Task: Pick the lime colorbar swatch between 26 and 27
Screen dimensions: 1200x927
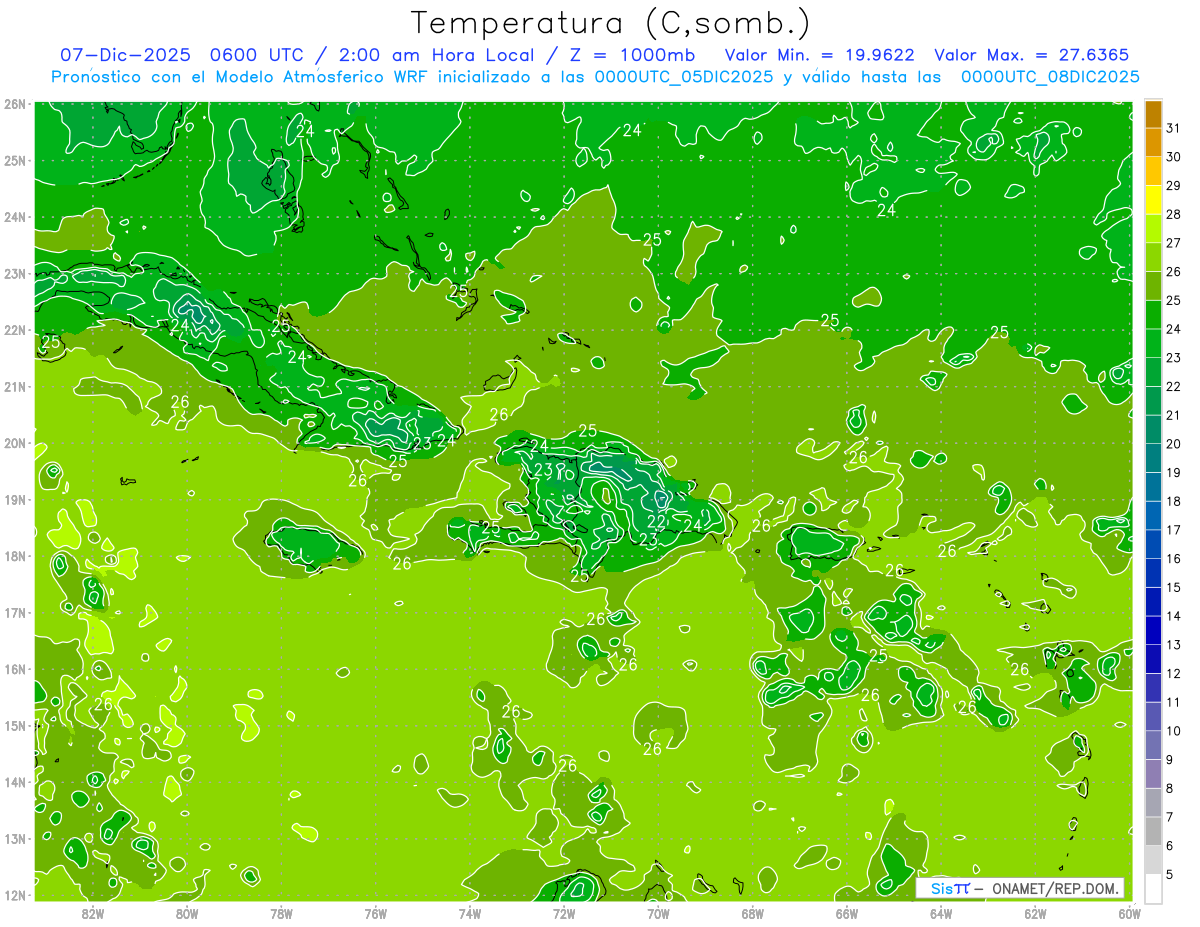Action: (x=1153, y=257)
